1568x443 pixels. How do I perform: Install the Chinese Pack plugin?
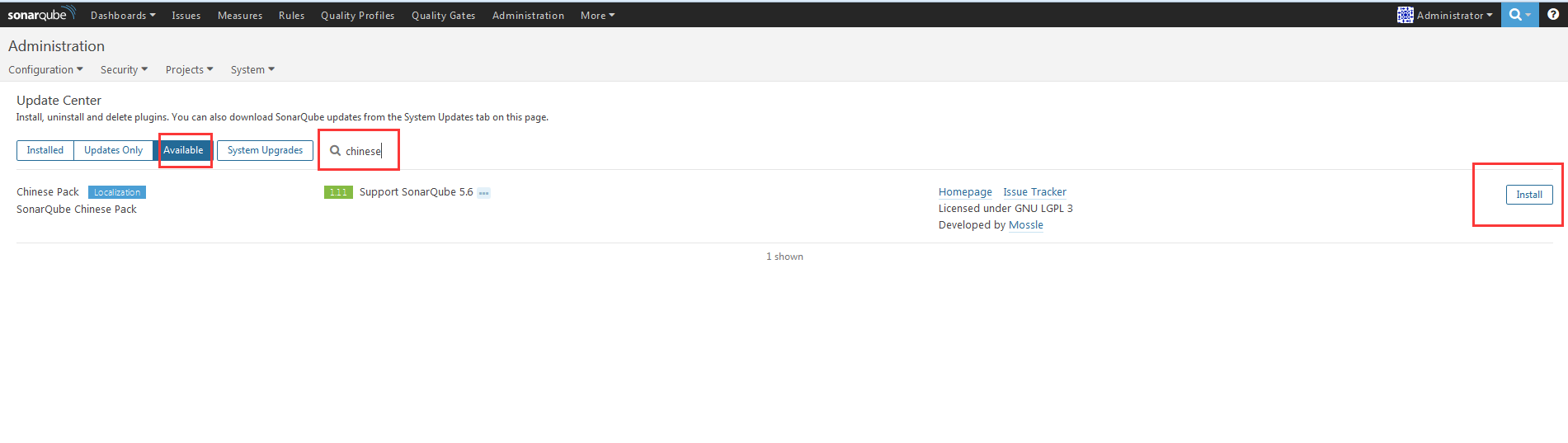click(1529, 195)
